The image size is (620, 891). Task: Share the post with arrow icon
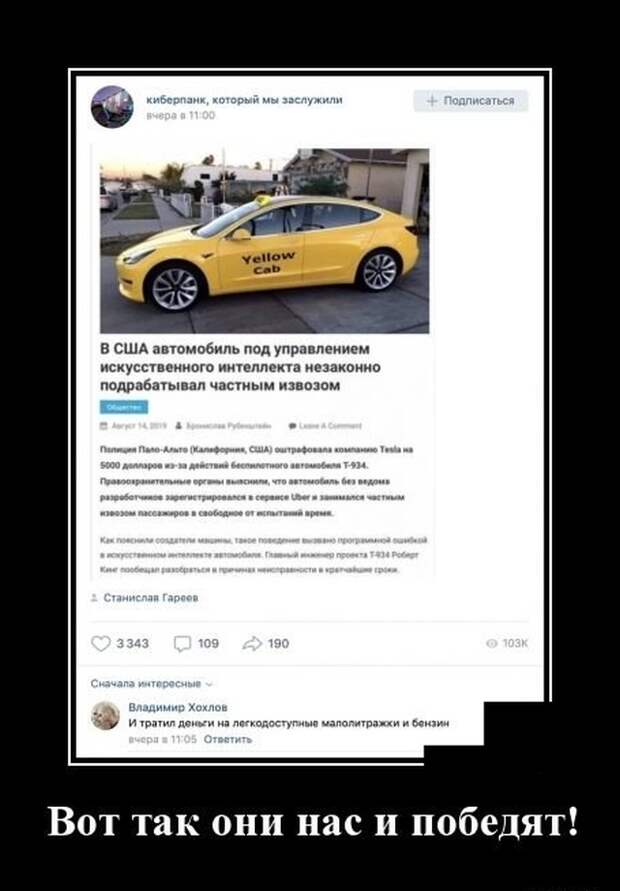click(x=252, y=643)
